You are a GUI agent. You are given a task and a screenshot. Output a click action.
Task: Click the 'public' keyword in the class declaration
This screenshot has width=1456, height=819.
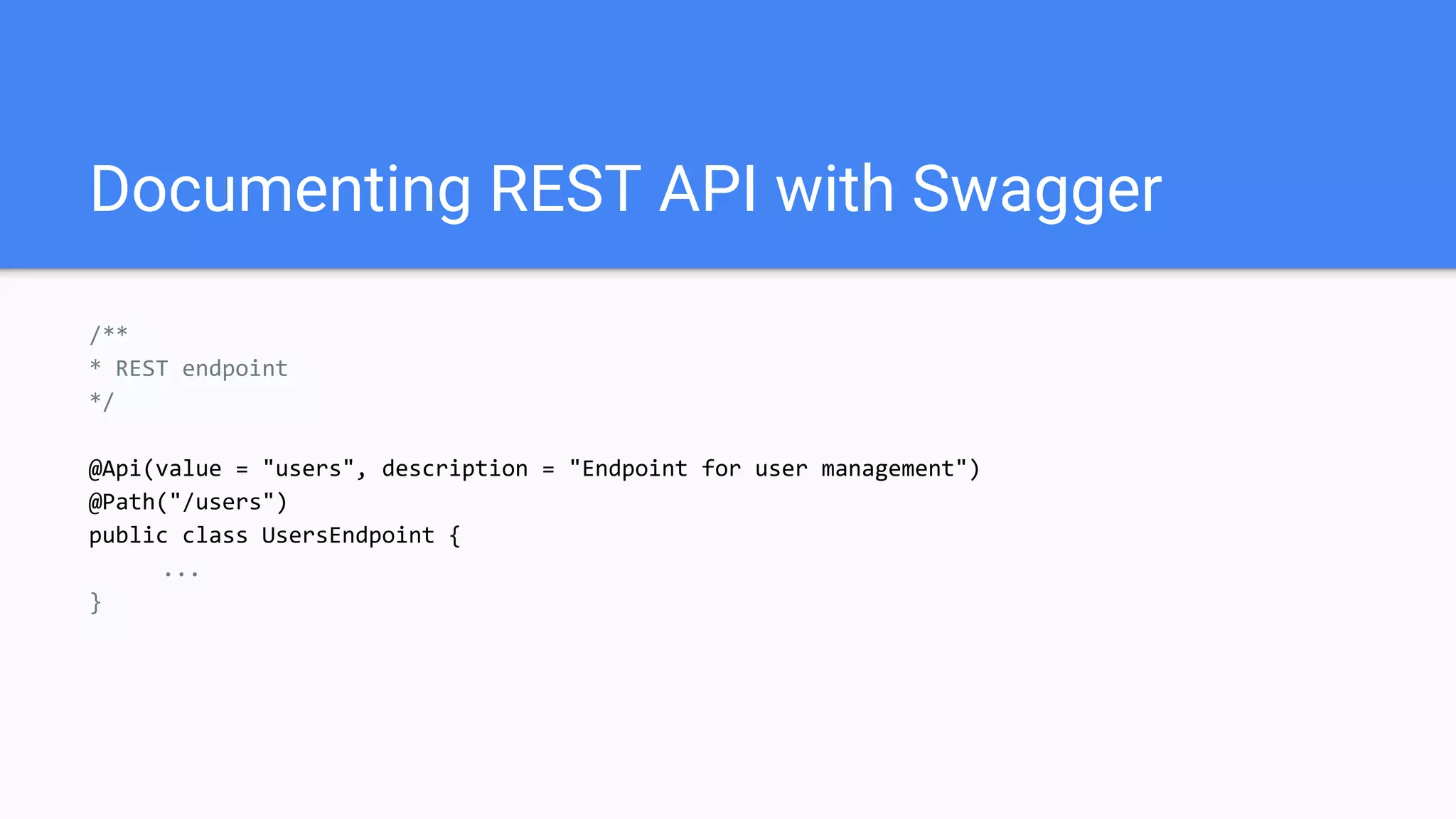tap(128, 535)
